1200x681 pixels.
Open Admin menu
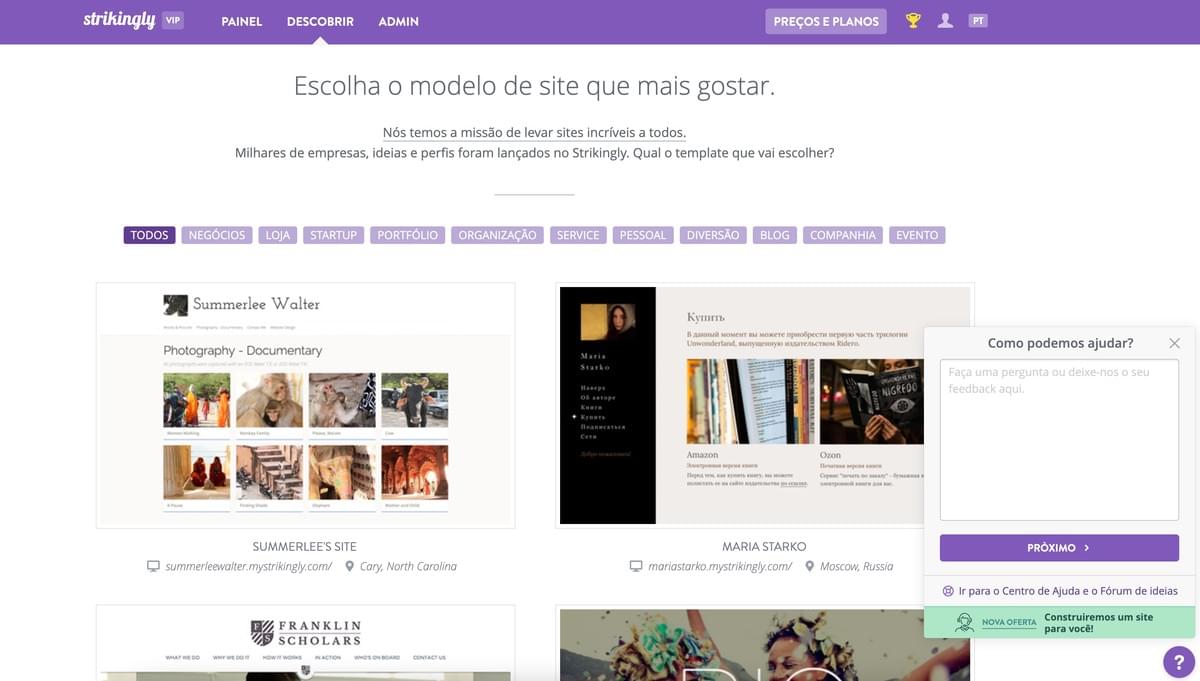pos(399,21)
